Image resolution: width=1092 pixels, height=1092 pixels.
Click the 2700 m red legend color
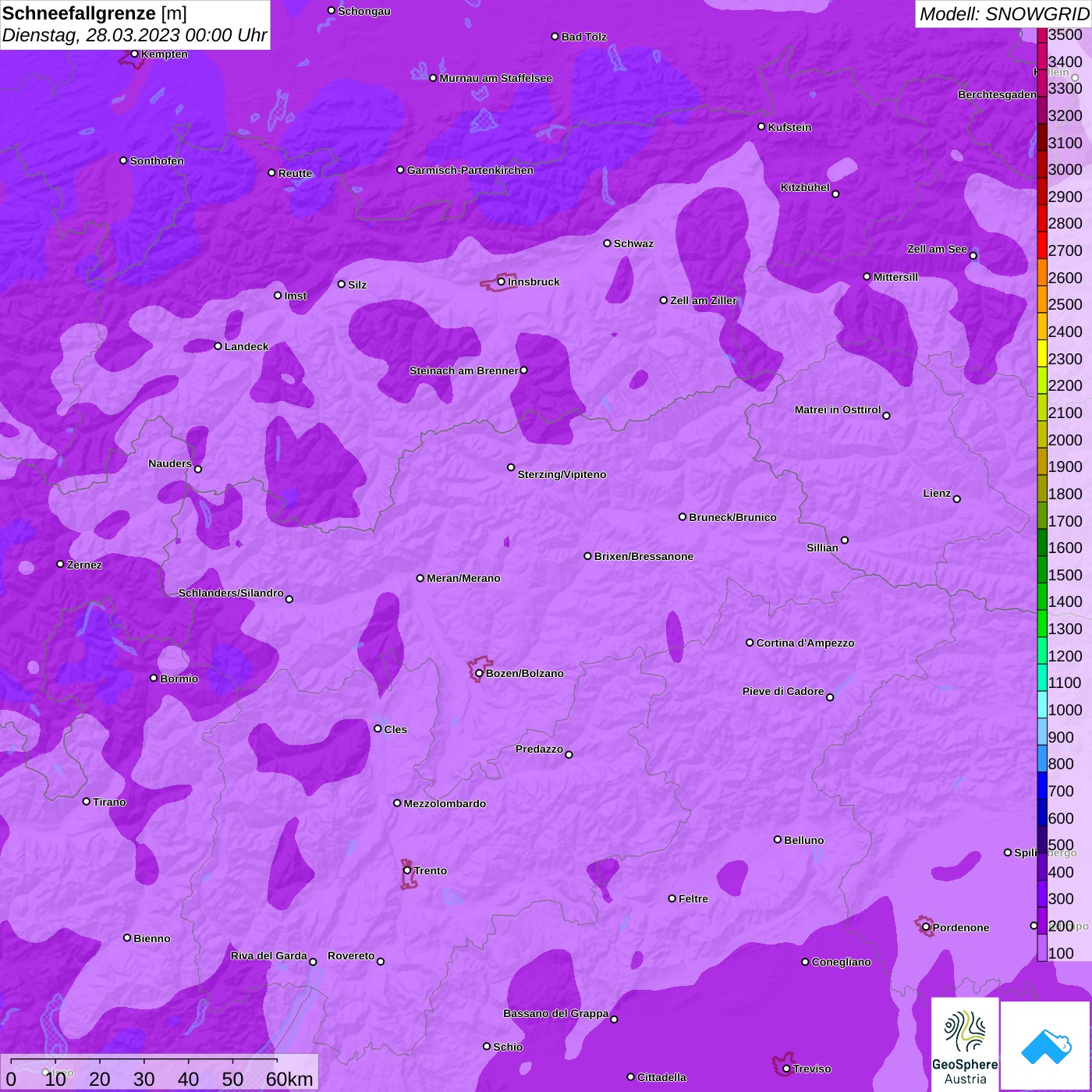pyautogui.click(x=1042, y=245)
